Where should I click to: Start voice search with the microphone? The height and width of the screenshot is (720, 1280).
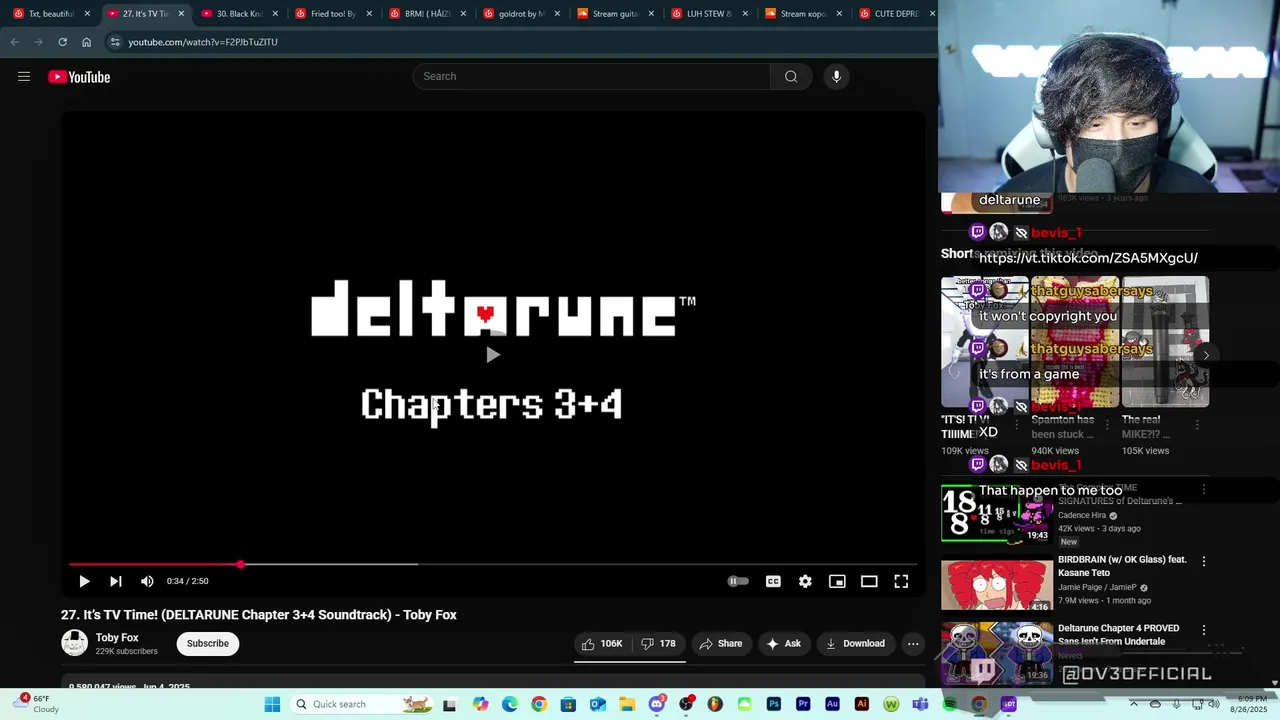[x=837, y=77]
